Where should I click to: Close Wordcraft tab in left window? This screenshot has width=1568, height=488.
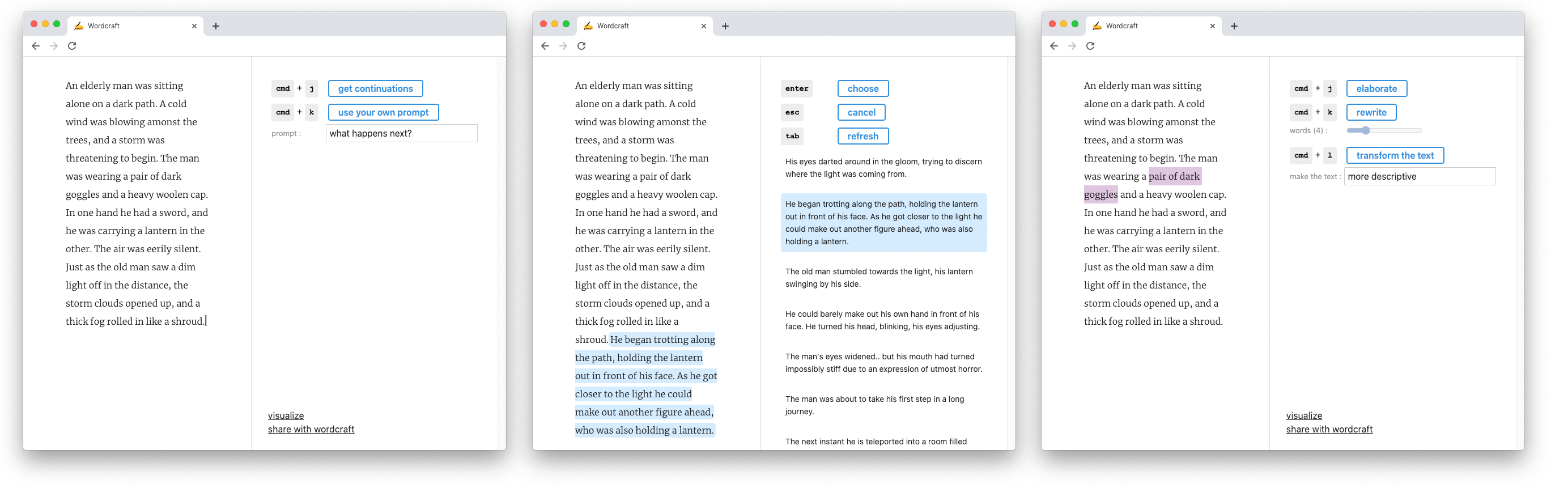coord(194,26)
